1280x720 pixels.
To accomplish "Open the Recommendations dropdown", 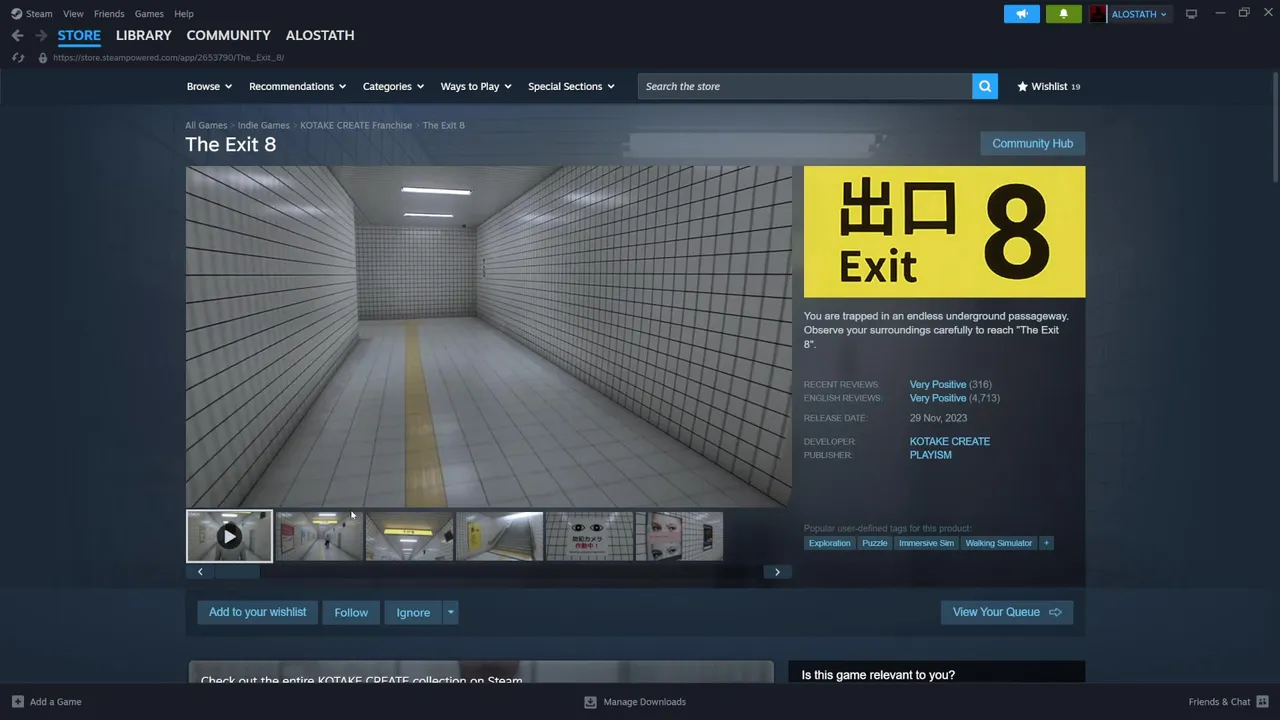I will (x=297, y=86).
